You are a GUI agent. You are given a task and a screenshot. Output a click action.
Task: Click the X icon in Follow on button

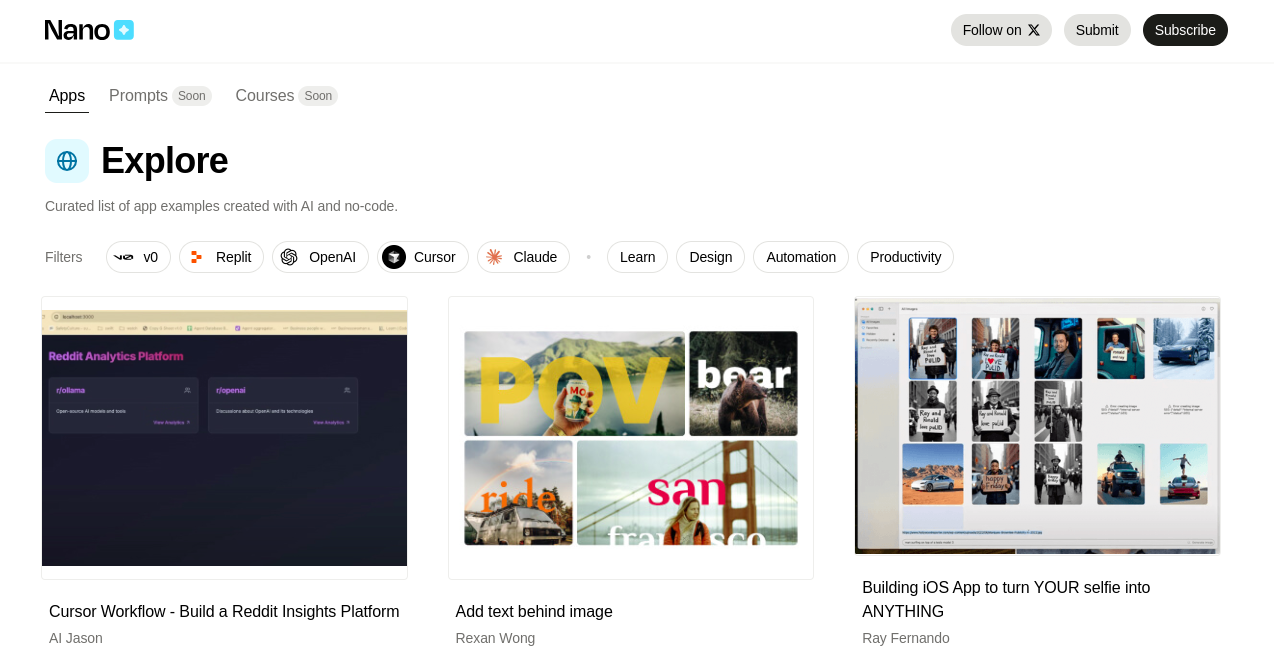click(x=1034, y=30)
